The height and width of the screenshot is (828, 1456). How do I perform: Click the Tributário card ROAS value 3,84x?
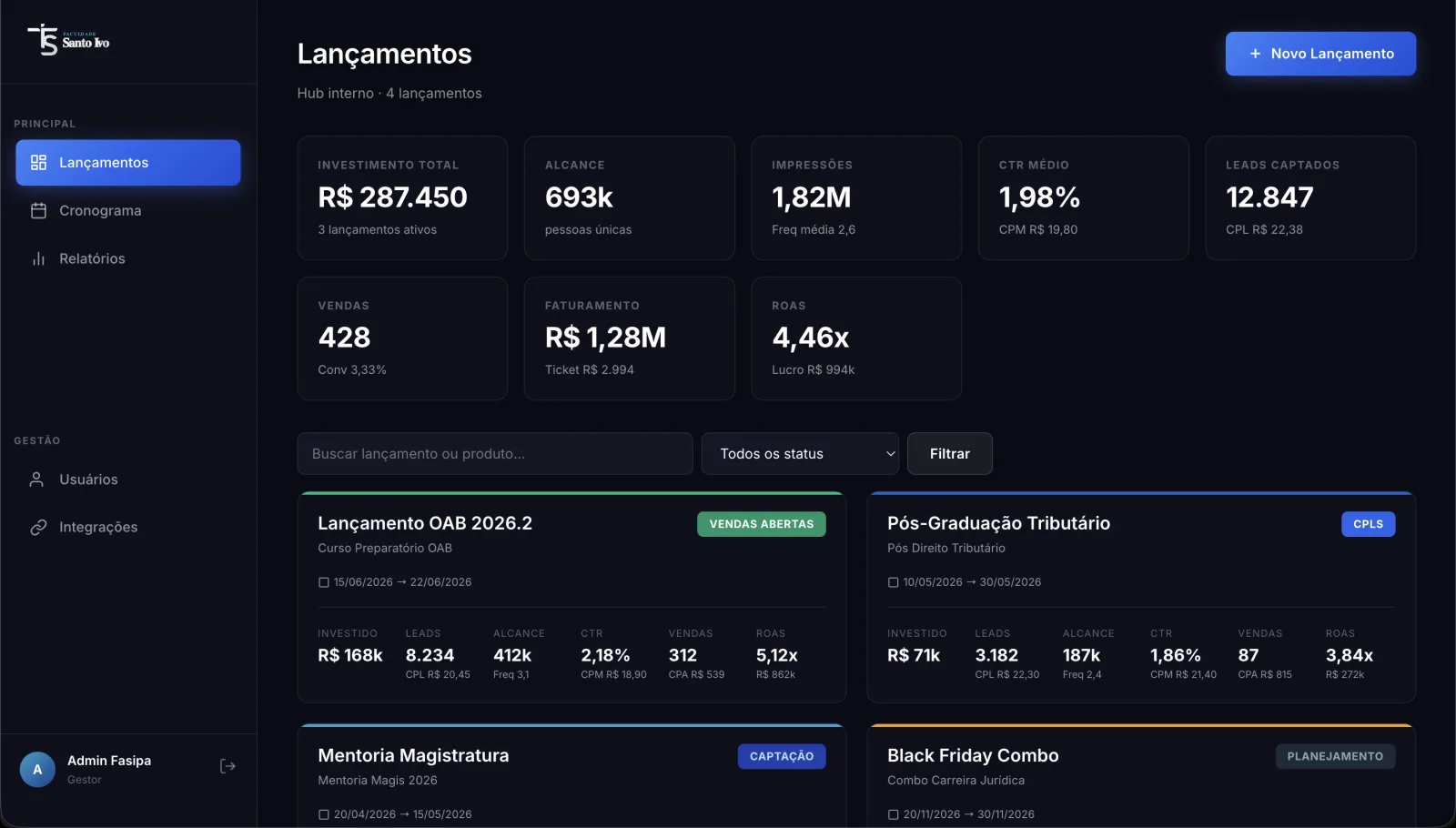(1349, 656)
